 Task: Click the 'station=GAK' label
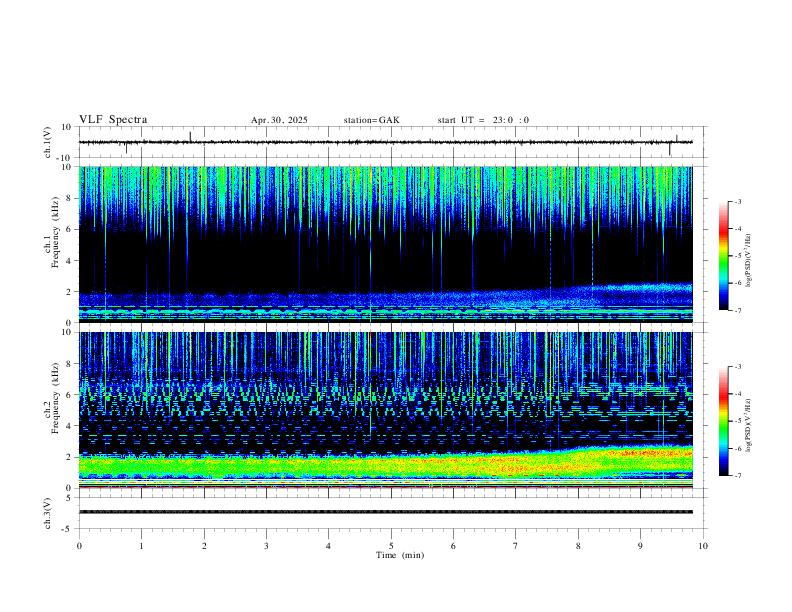pos(371,120)
